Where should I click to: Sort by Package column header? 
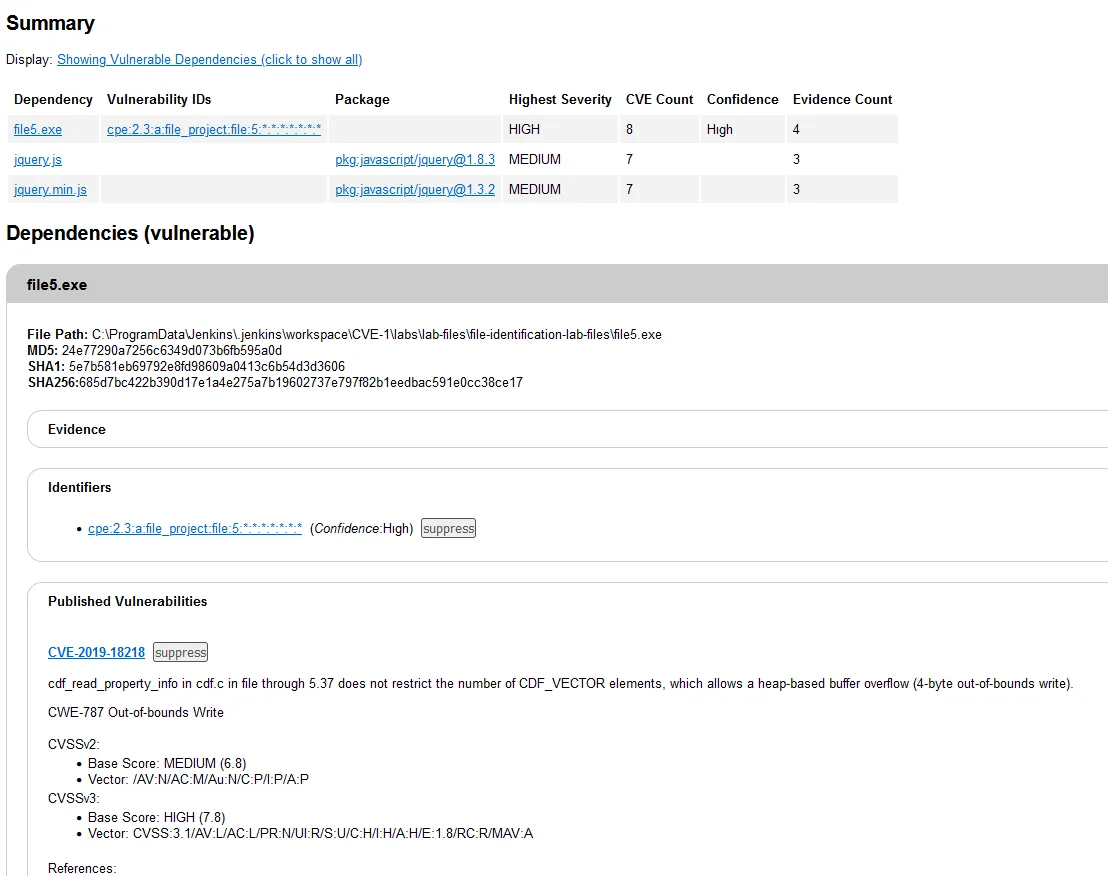(x=362, y=100)
